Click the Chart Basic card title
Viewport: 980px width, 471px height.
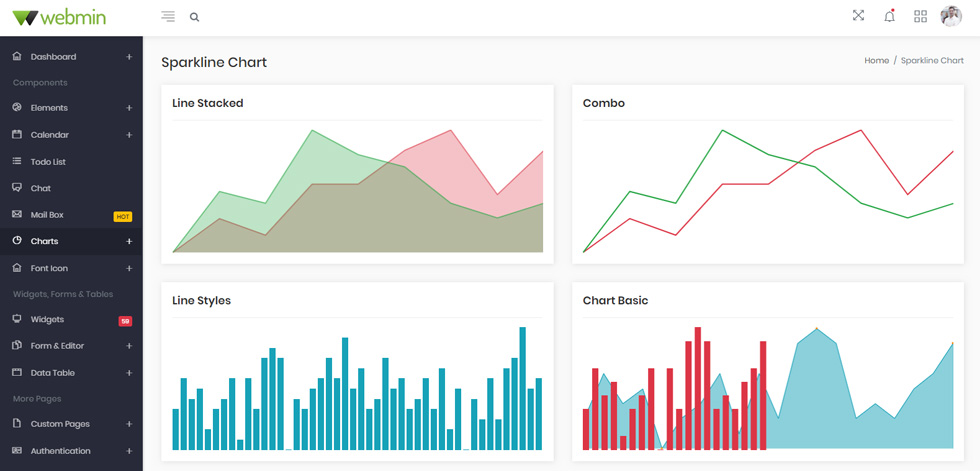coord(615,300)
